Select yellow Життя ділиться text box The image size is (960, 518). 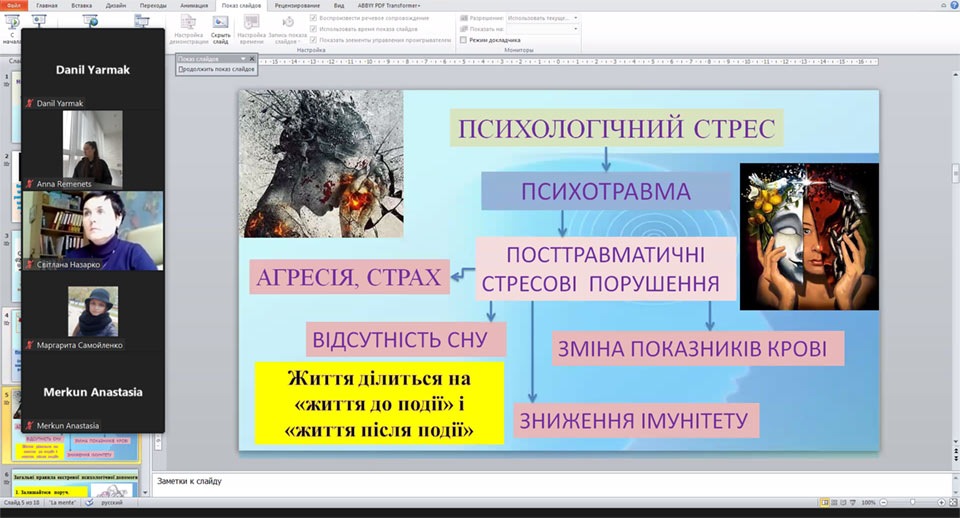379,403
